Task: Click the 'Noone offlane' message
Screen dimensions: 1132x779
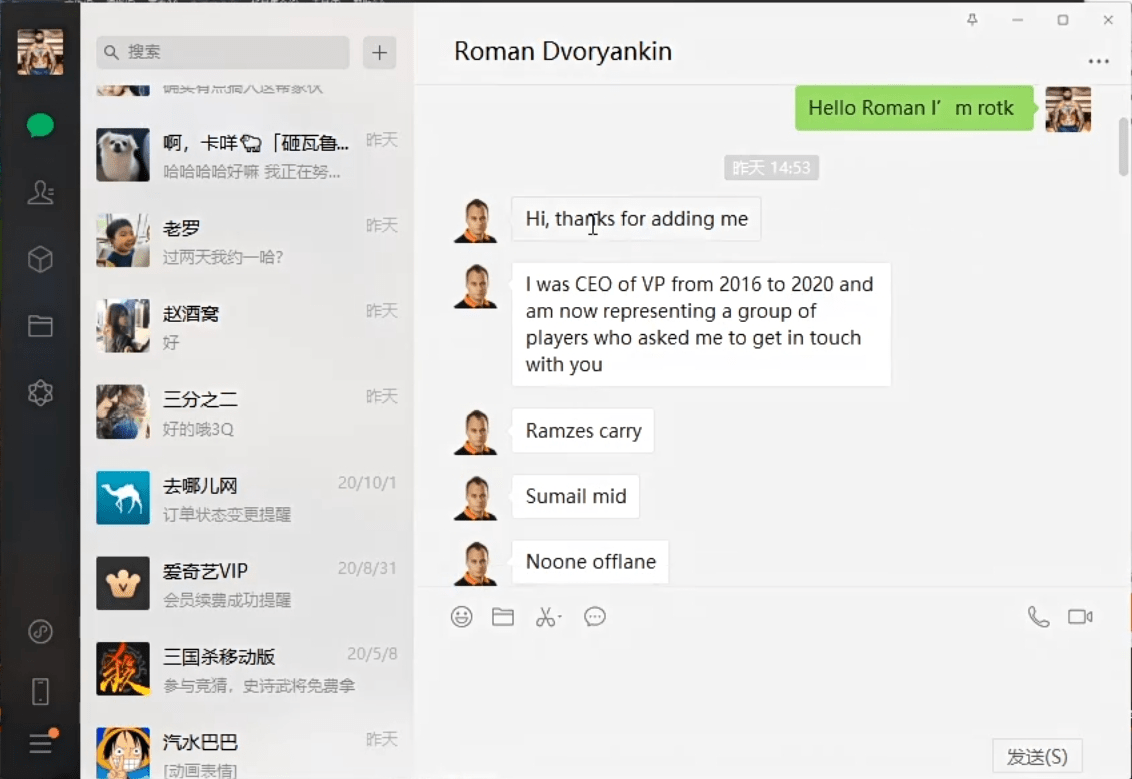Action: [590, 562]
